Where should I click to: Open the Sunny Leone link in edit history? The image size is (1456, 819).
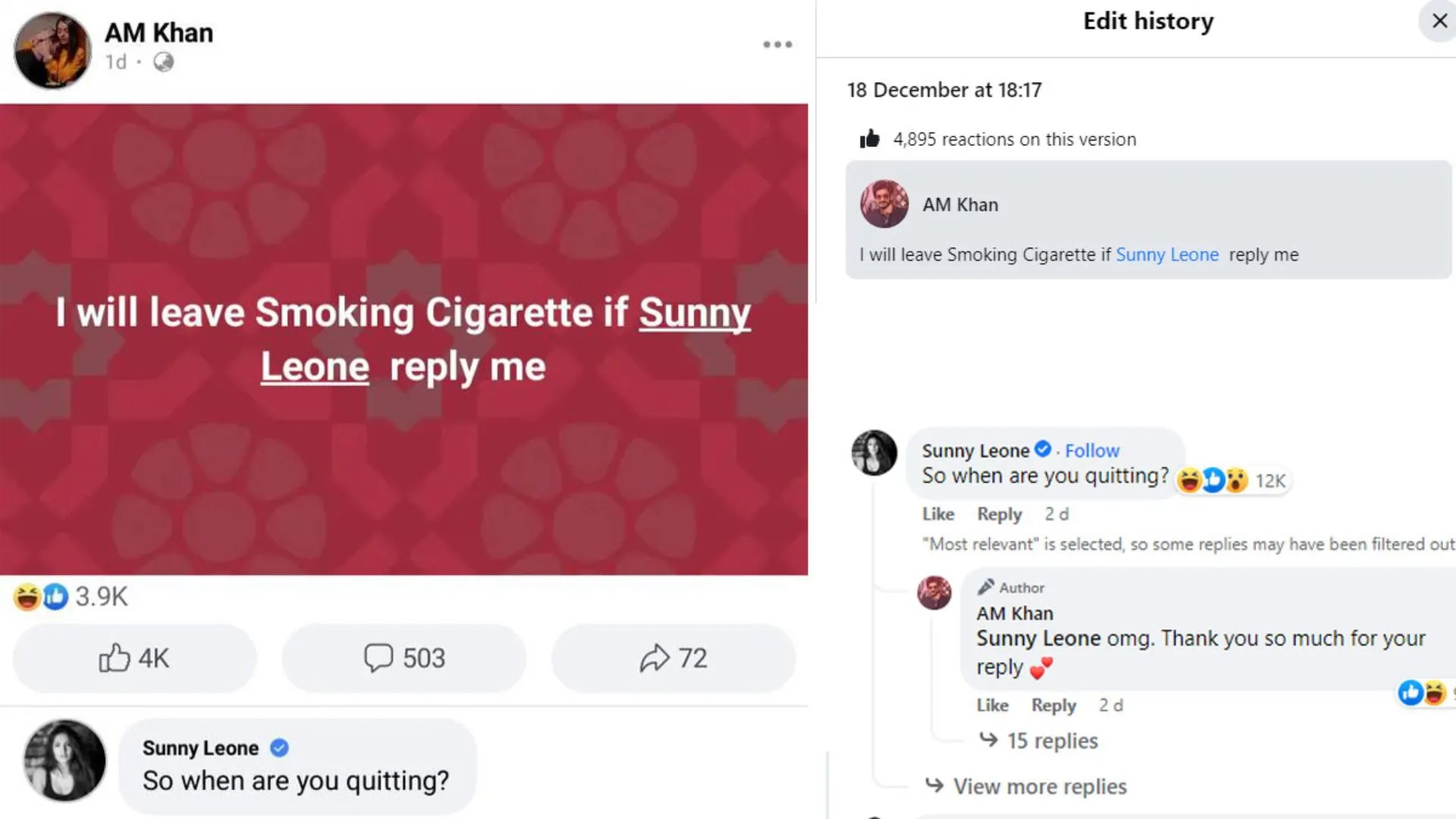1167,255
